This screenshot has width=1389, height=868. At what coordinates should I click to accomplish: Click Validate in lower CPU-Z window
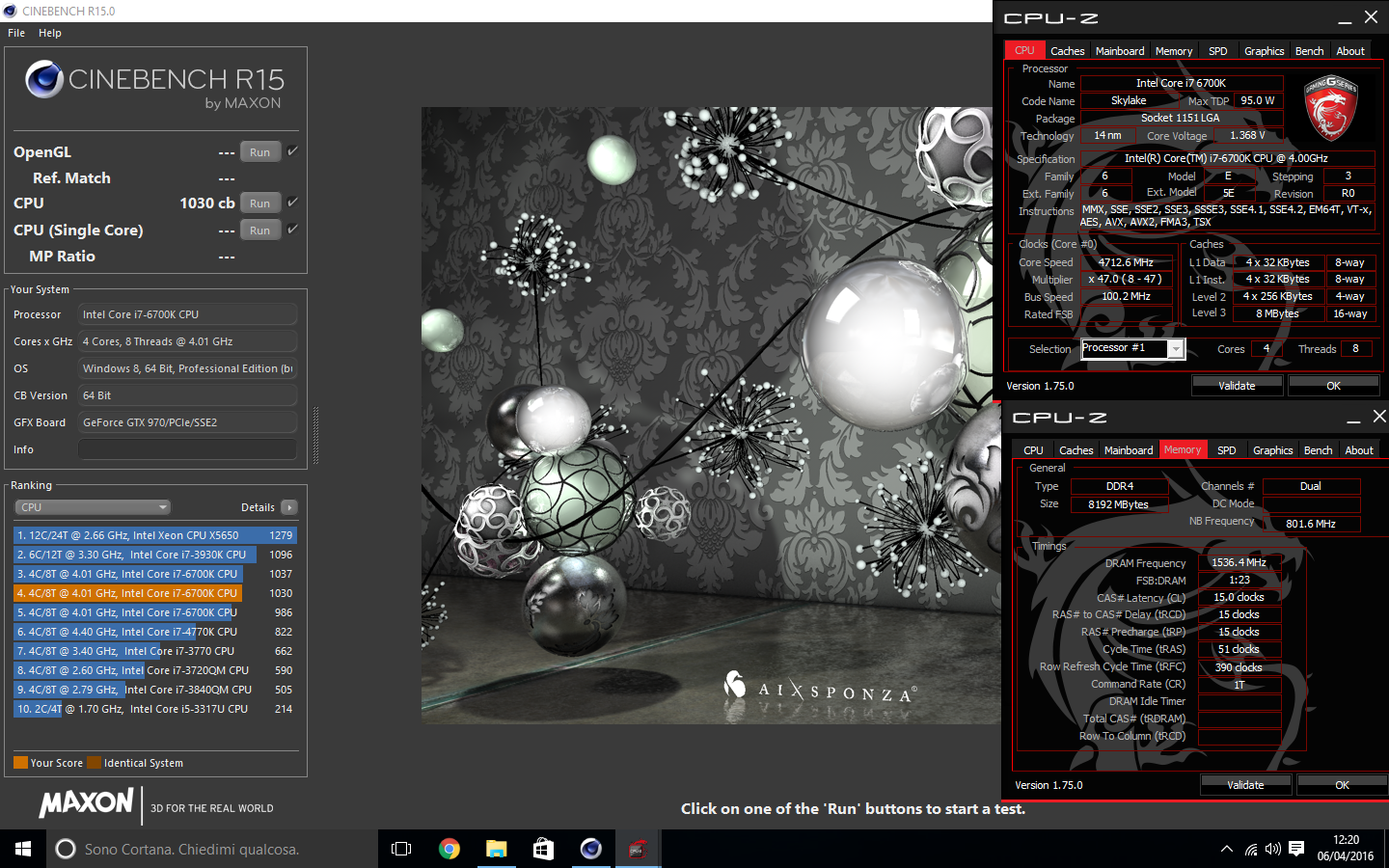1245,785
